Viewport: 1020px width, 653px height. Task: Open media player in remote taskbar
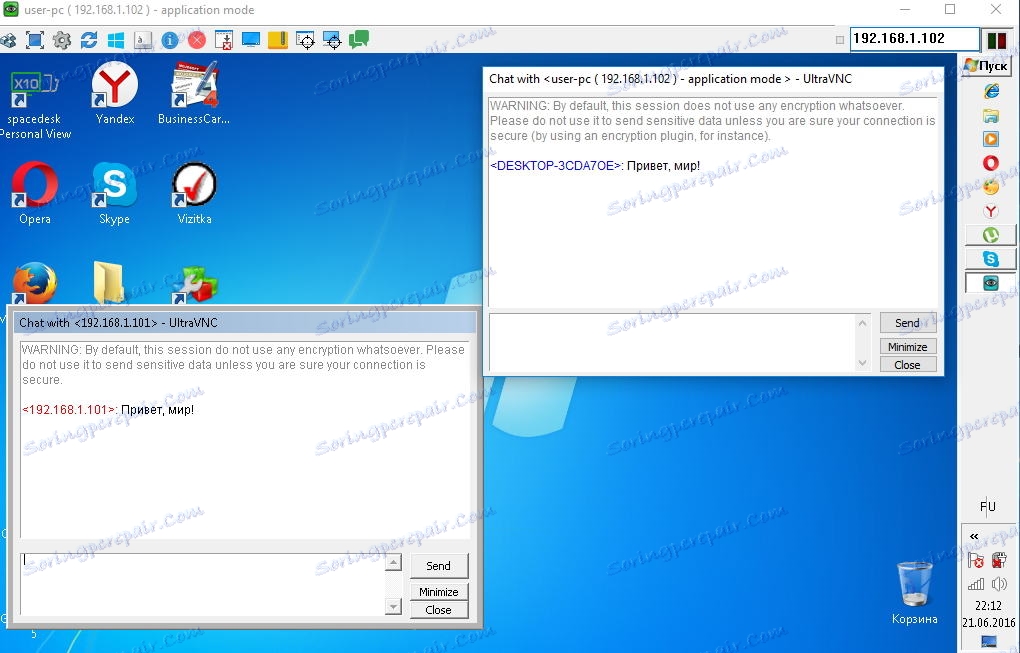(x=991, y=139)
